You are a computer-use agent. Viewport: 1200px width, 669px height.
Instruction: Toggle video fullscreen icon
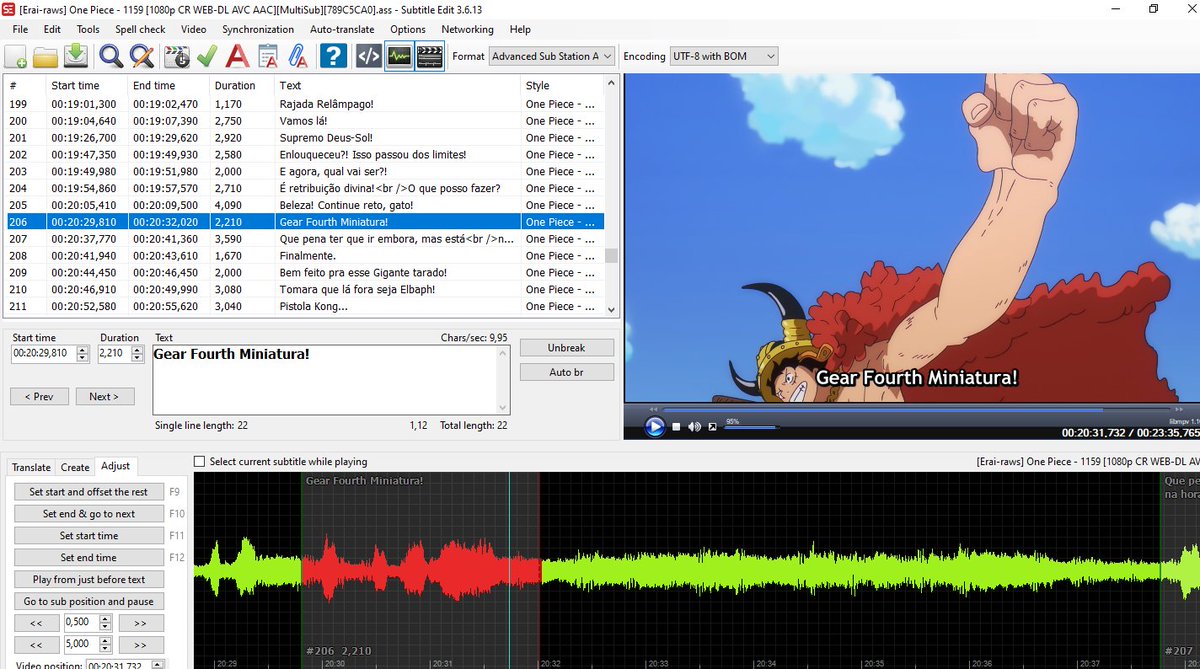712,427
